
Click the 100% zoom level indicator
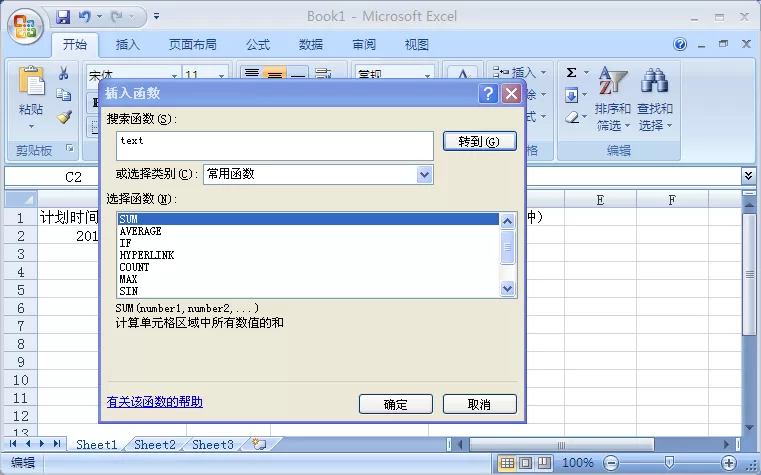point(578,463)
